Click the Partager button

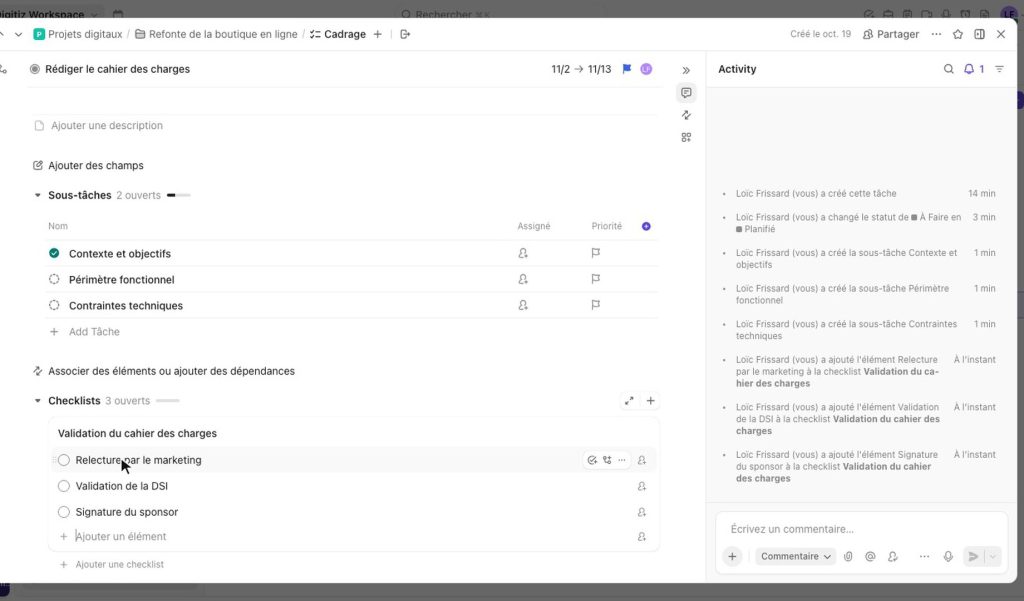point(891,34)
